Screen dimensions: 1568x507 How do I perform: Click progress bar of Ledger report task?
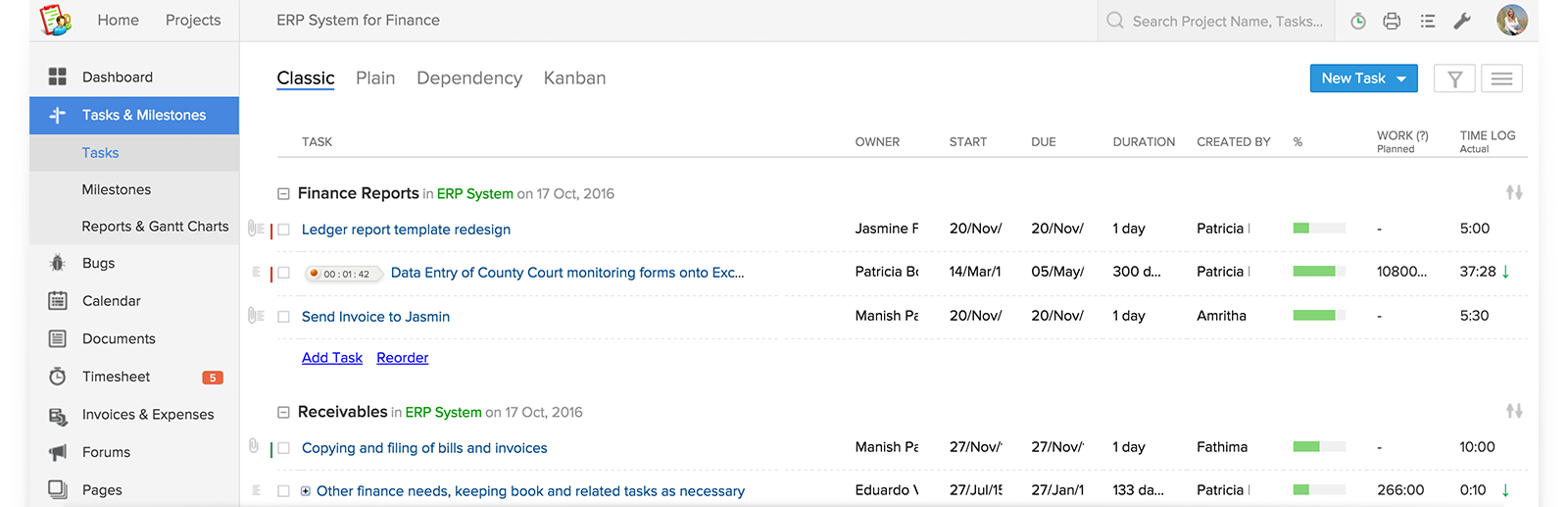click(x=1318, y=228)
